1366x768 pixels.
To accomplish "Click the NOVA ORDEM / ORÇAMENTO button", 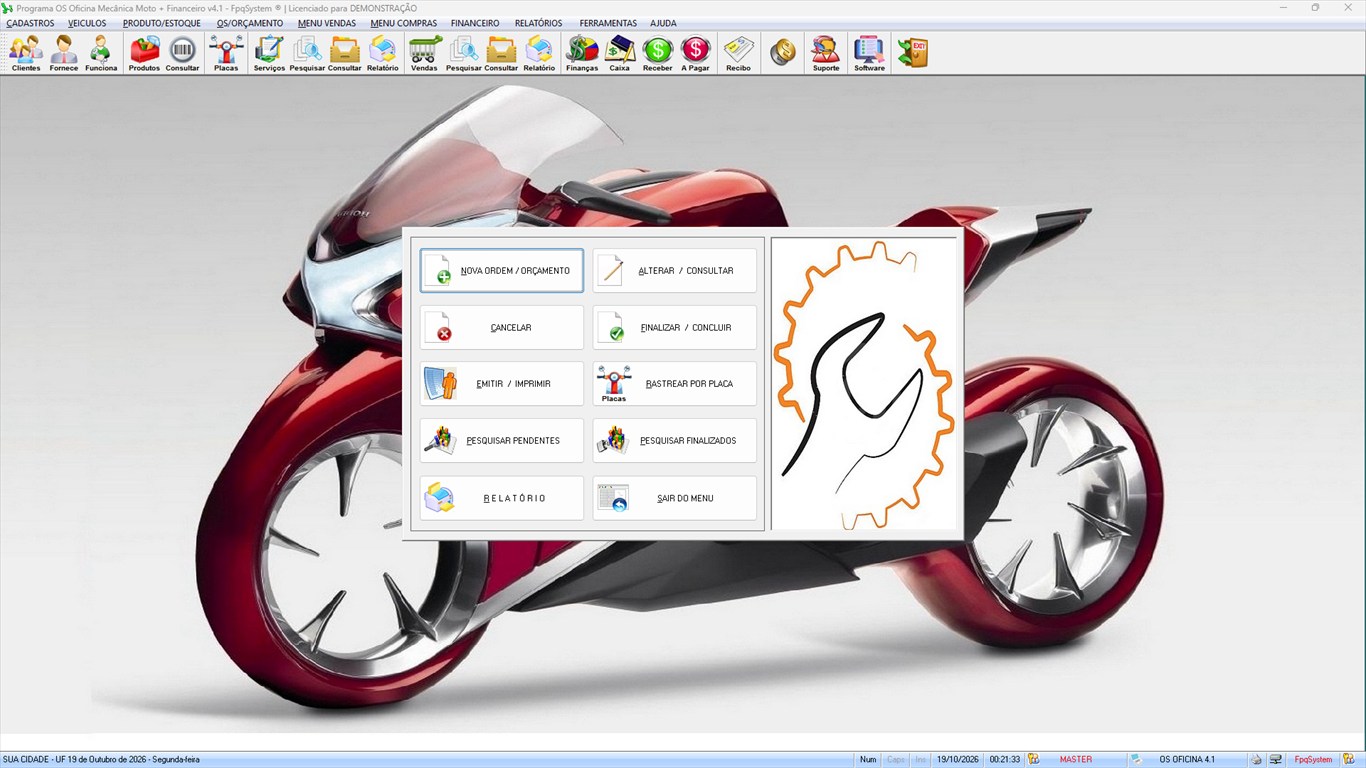I will tap(502, 271).
